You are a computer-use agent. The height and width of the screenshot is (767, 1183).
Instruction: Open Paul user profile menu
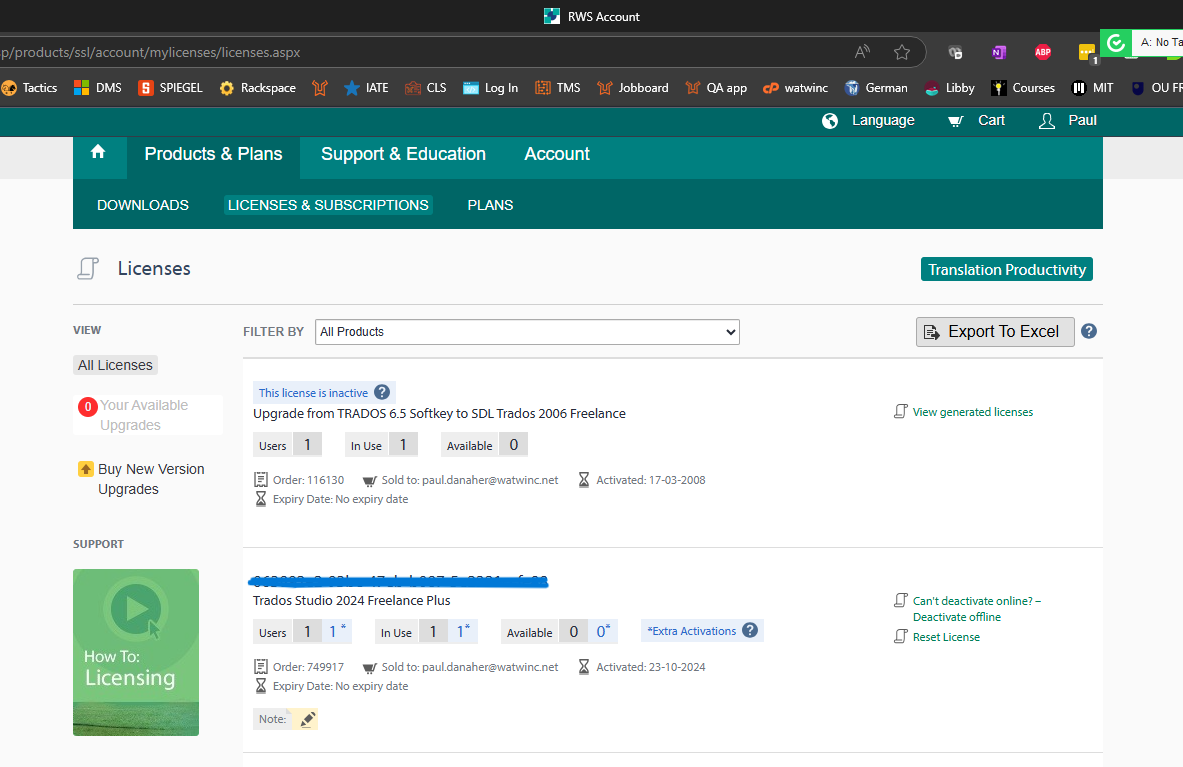click(1068, 121)
